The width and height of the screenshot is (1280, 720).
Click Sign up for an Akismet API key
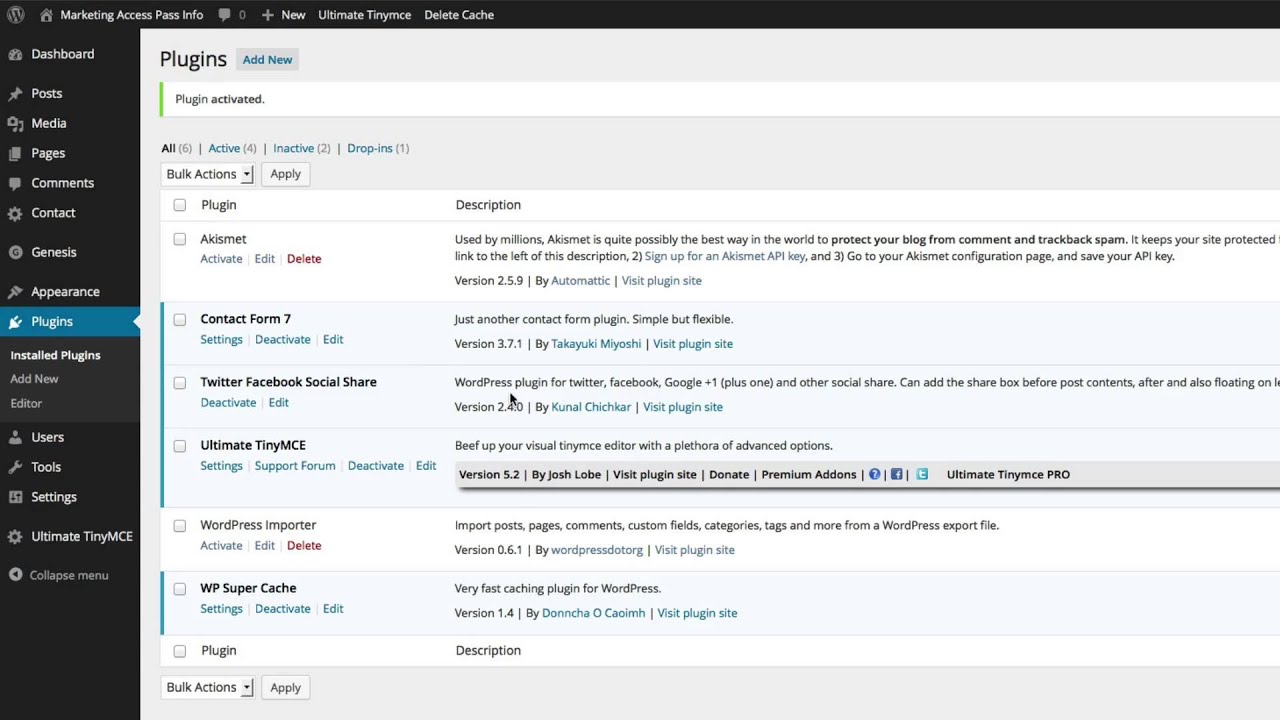[725, 257]
